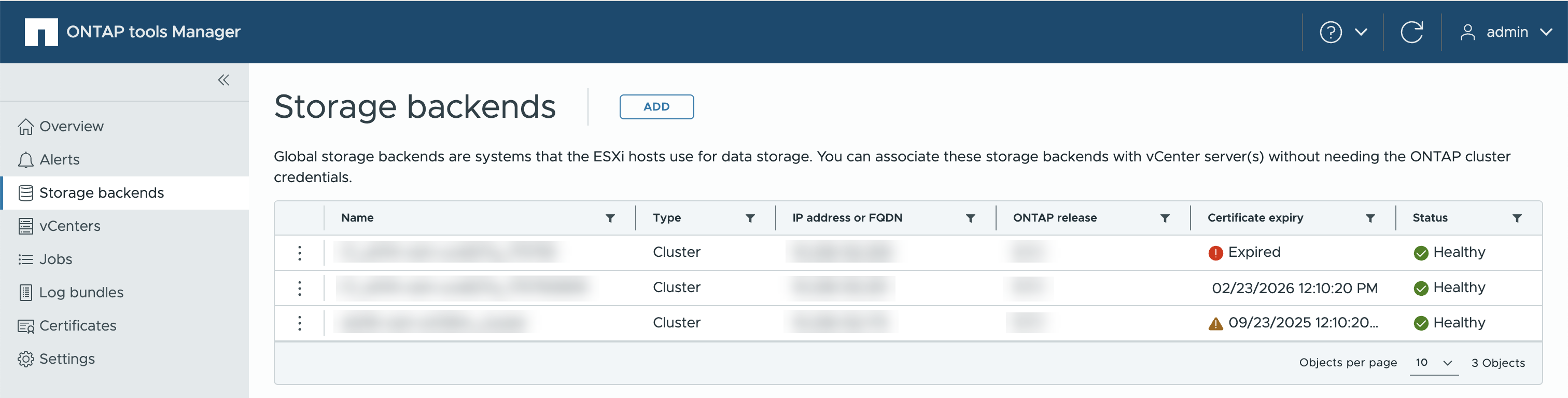The image size is (1568, 398).
Task: Open the actions kebab menu for first row
Action: point(300,253)
